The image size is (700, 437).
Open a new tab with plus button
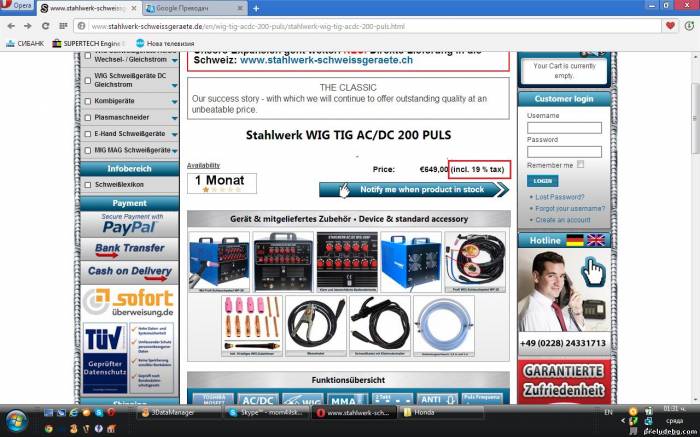(x=256, y=8)
